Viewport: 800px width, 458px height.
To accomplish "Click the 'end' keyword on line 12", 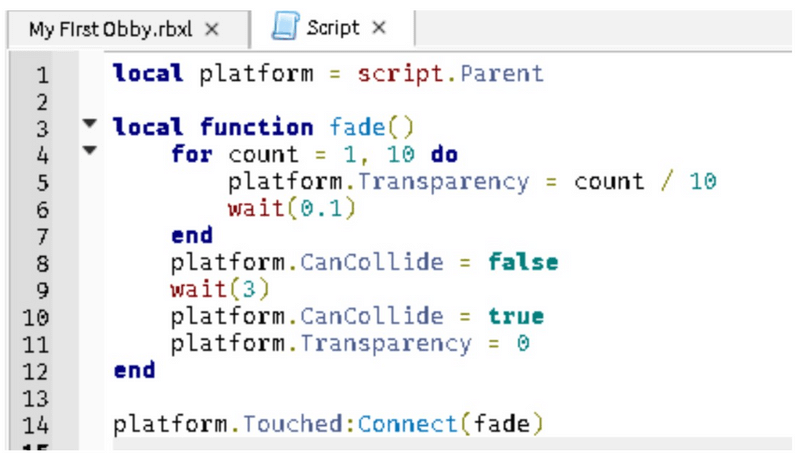I will click(134, 370).
